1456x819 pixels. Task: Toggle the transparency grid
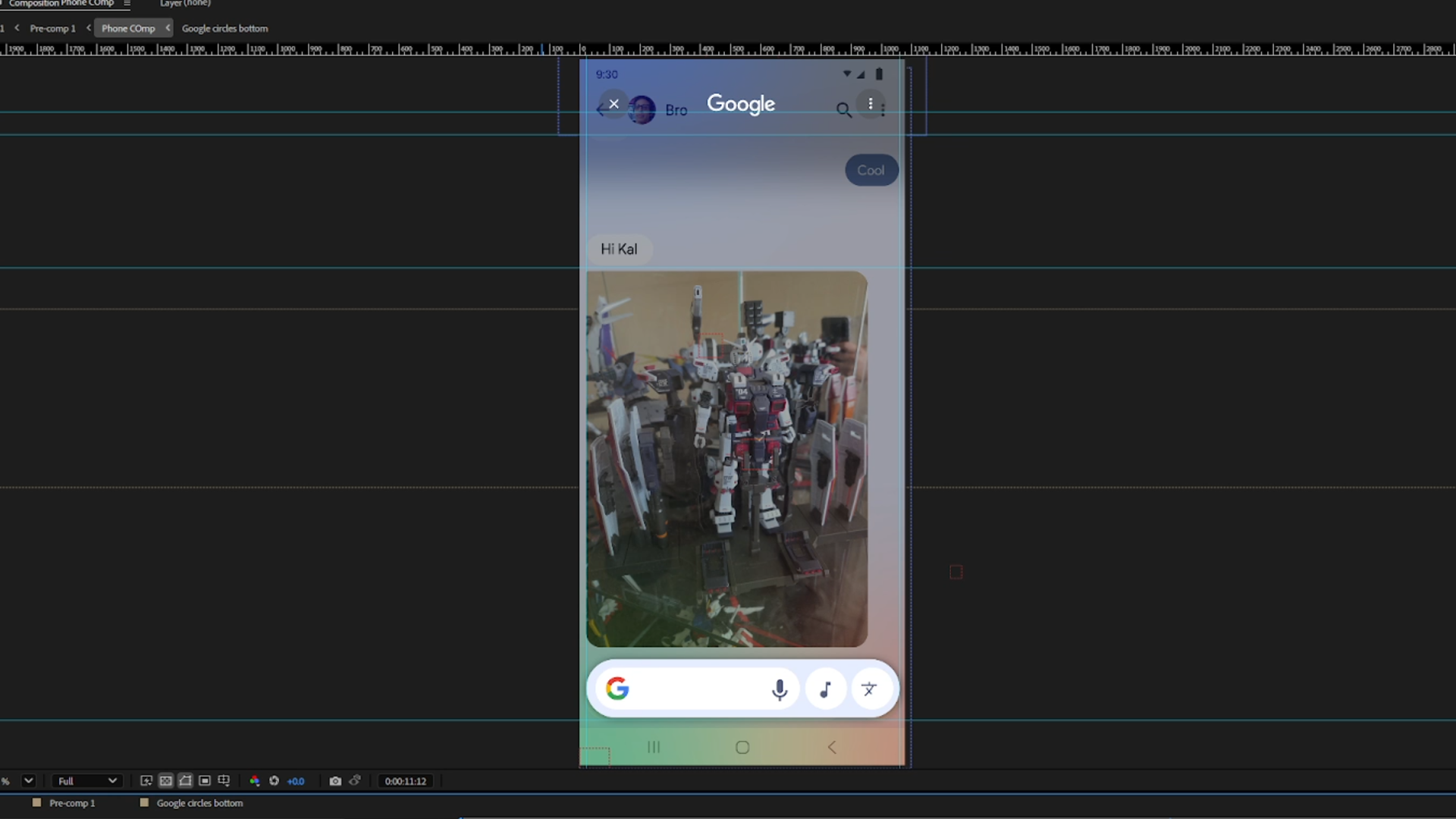tap(165, 781)
